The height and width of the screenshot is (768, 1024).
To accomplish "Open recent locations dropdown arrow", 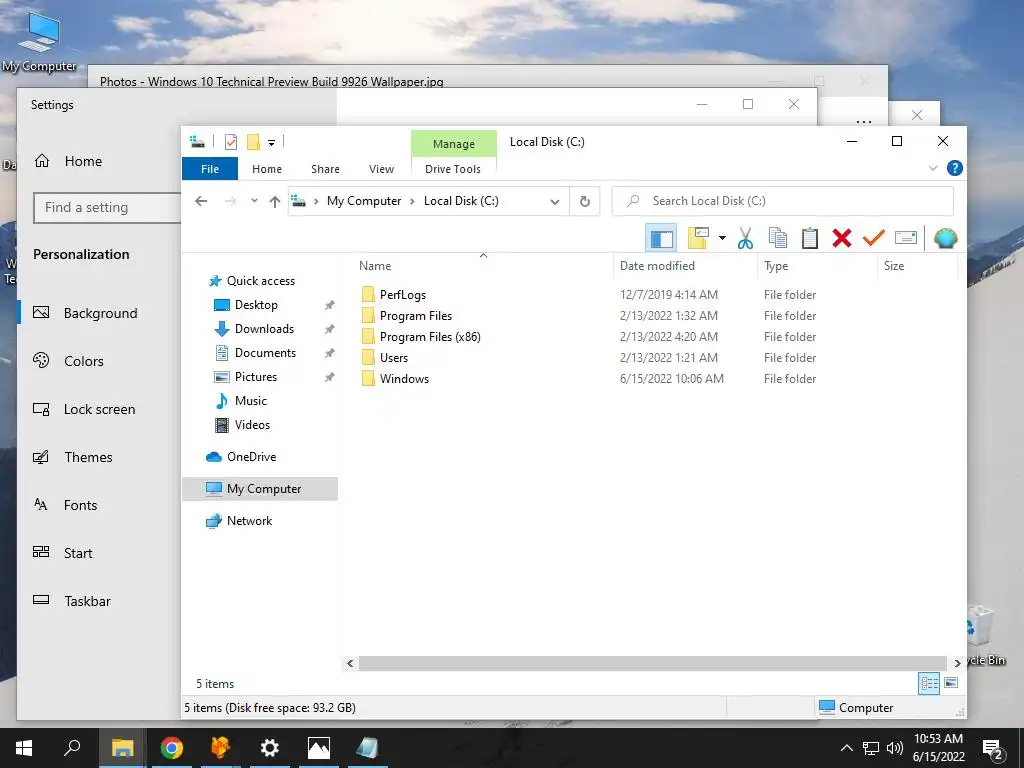I will (254, 201).
